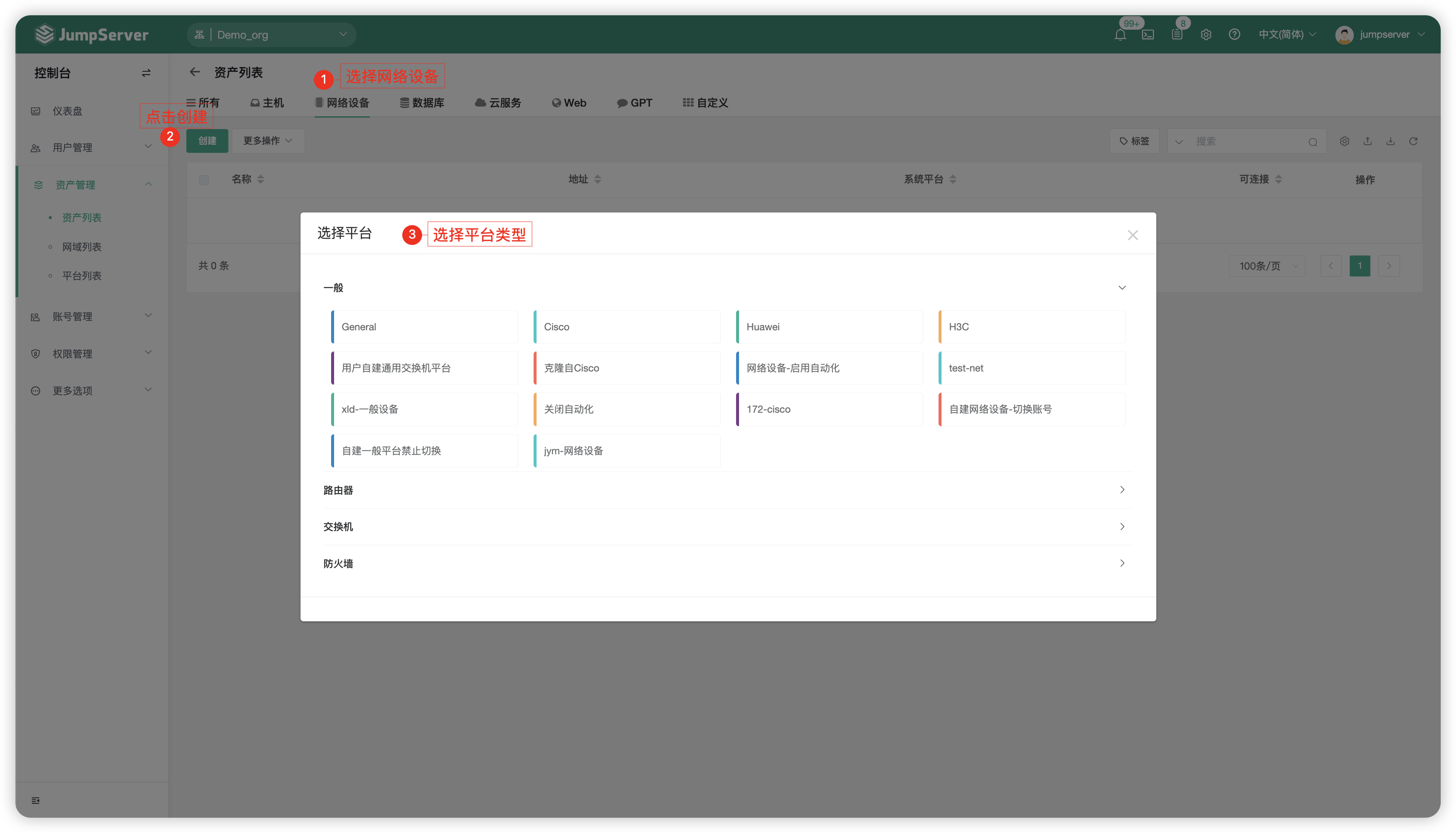Open system settings gear in header
Viewport: 1456px width, 833px height.
[1206, 35]
